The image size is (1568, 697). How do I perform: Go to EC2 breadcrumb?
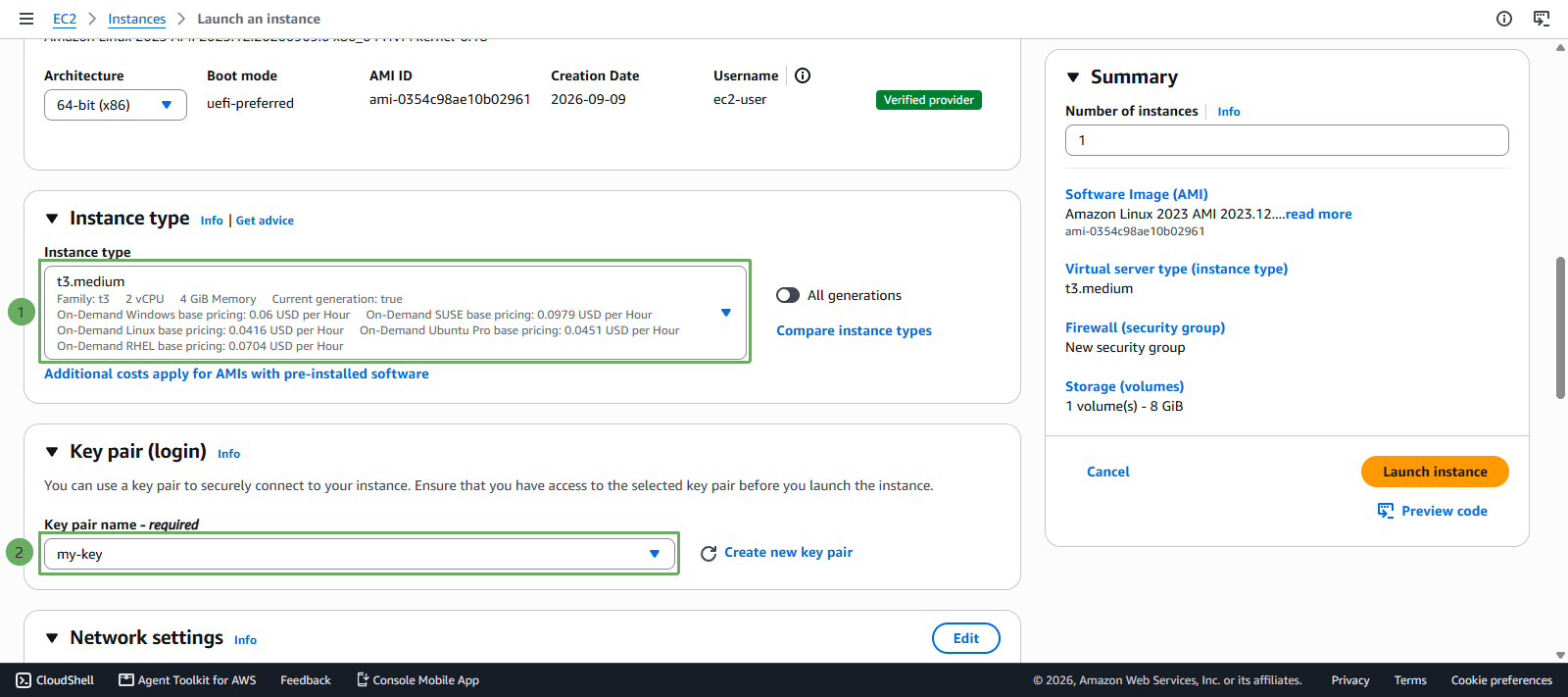click(x=65, y=19)
